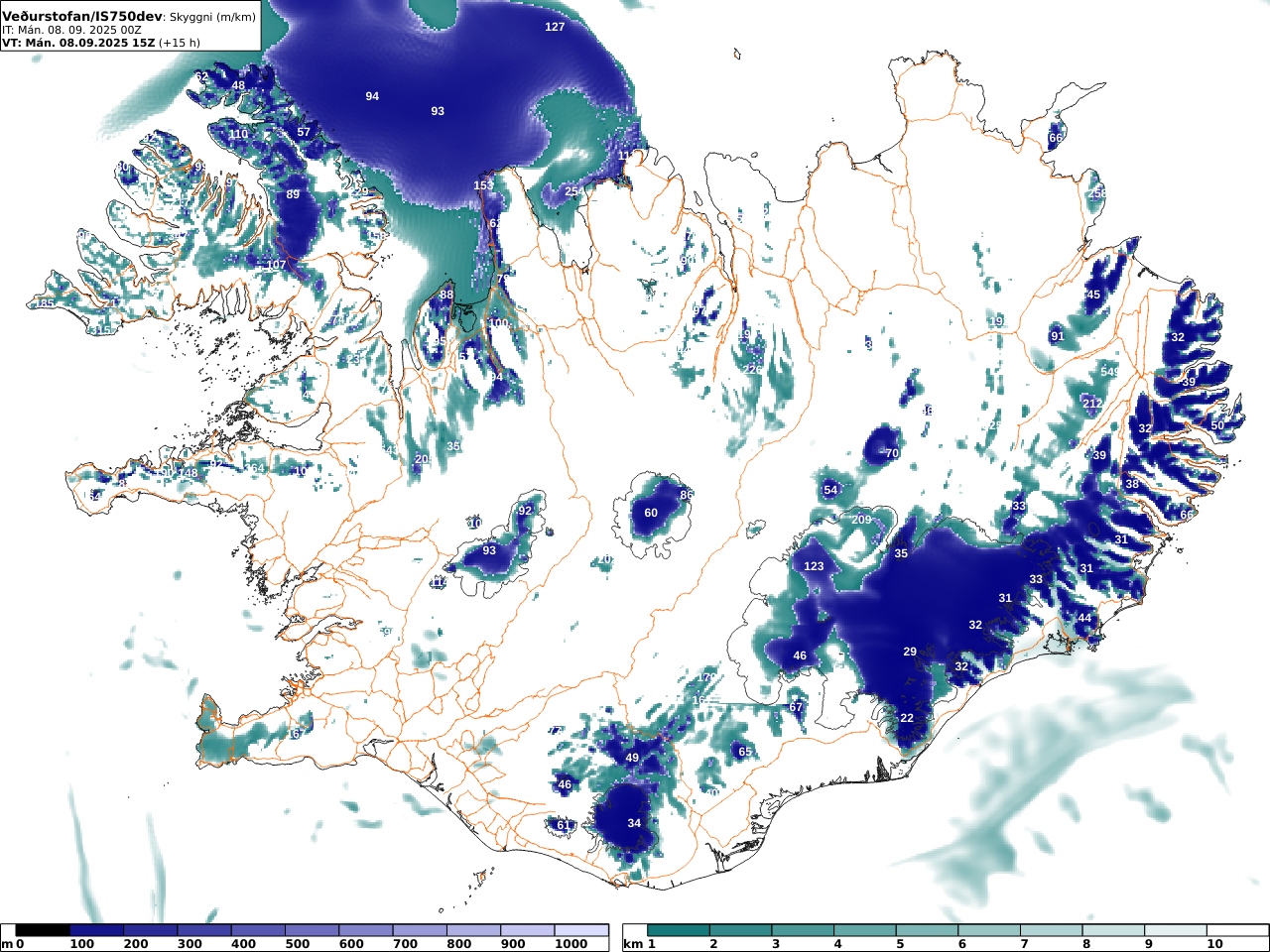
Task: Click the map value 61
Action: 564,825
